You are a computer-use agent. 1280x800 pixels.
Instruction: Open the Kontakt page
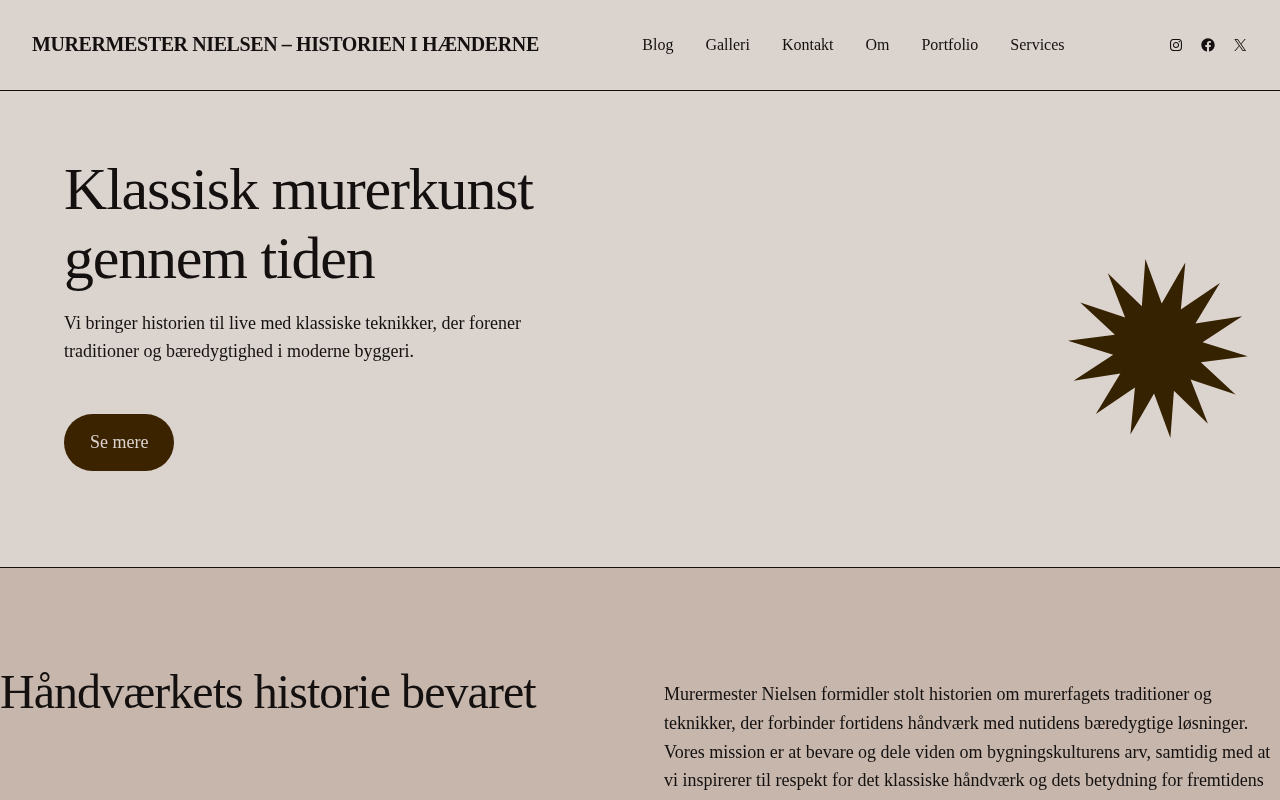coord(807,45)
